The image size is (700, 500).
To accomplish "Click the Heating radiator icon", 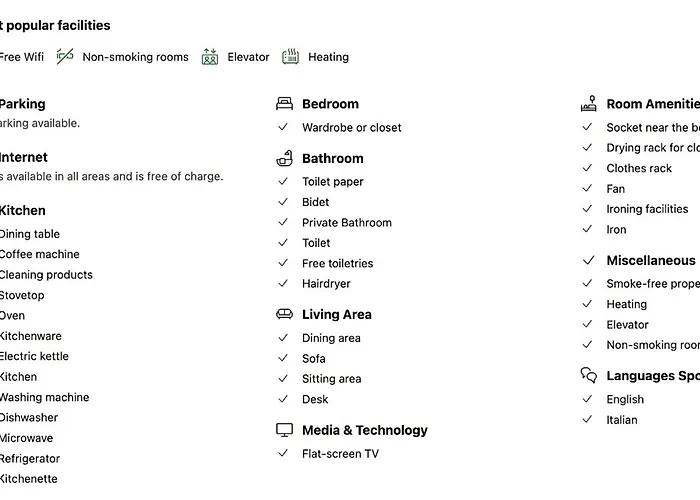I will [x=290, y=57].
